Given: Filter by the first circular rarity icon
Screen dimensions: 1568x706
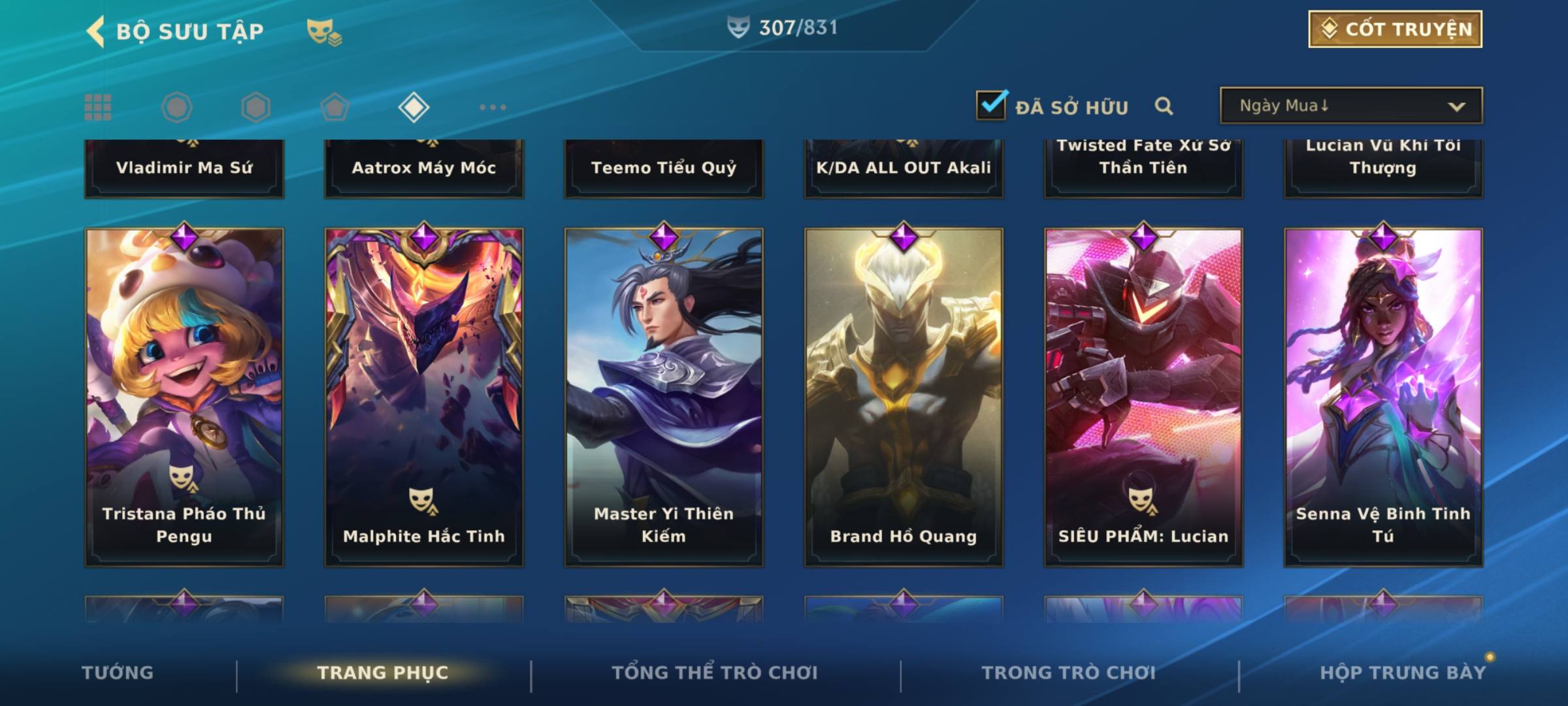Looking at the screenshot, I should pos(176,107).
